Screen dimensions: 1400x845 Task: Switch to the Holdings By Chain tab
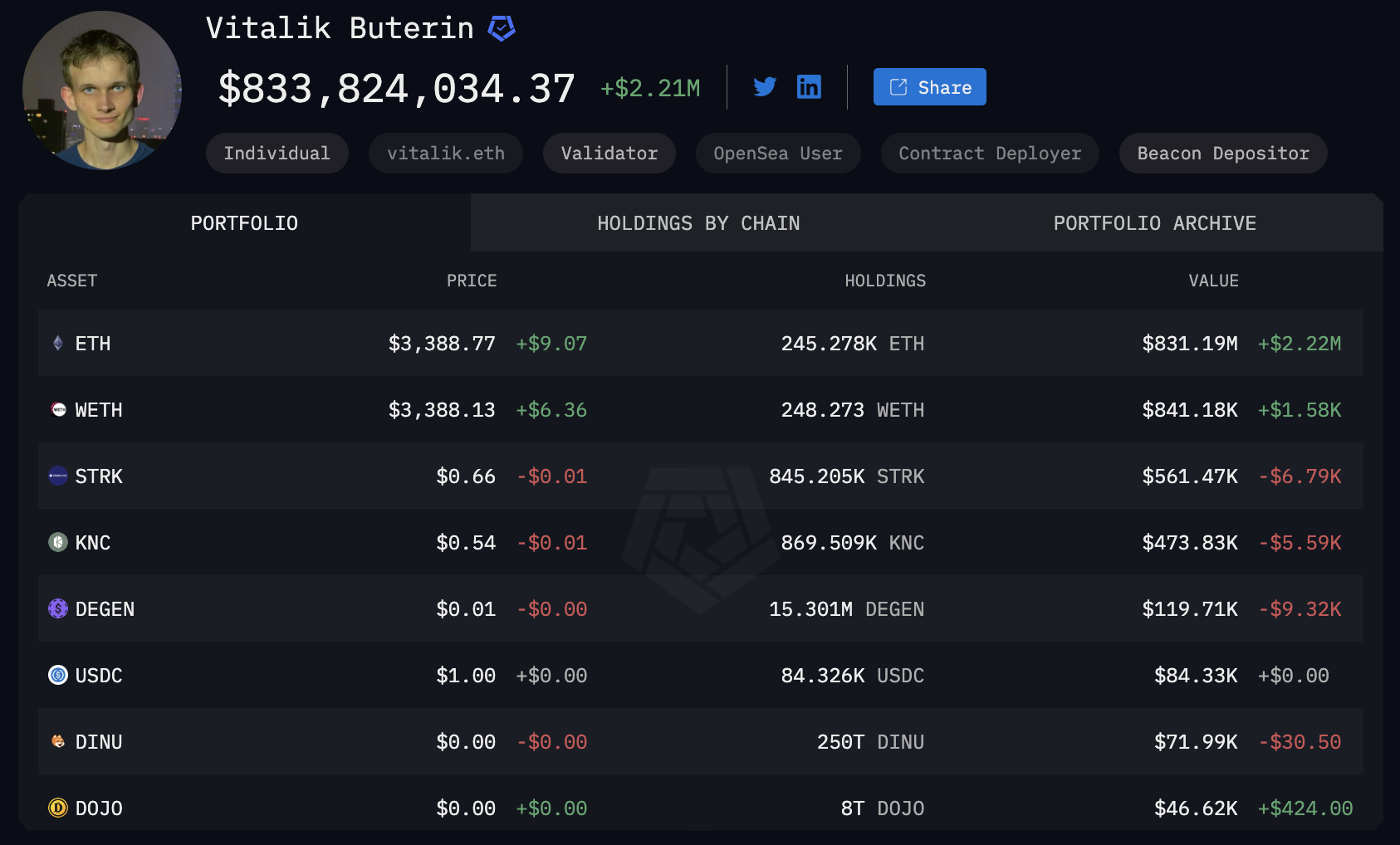698,223
